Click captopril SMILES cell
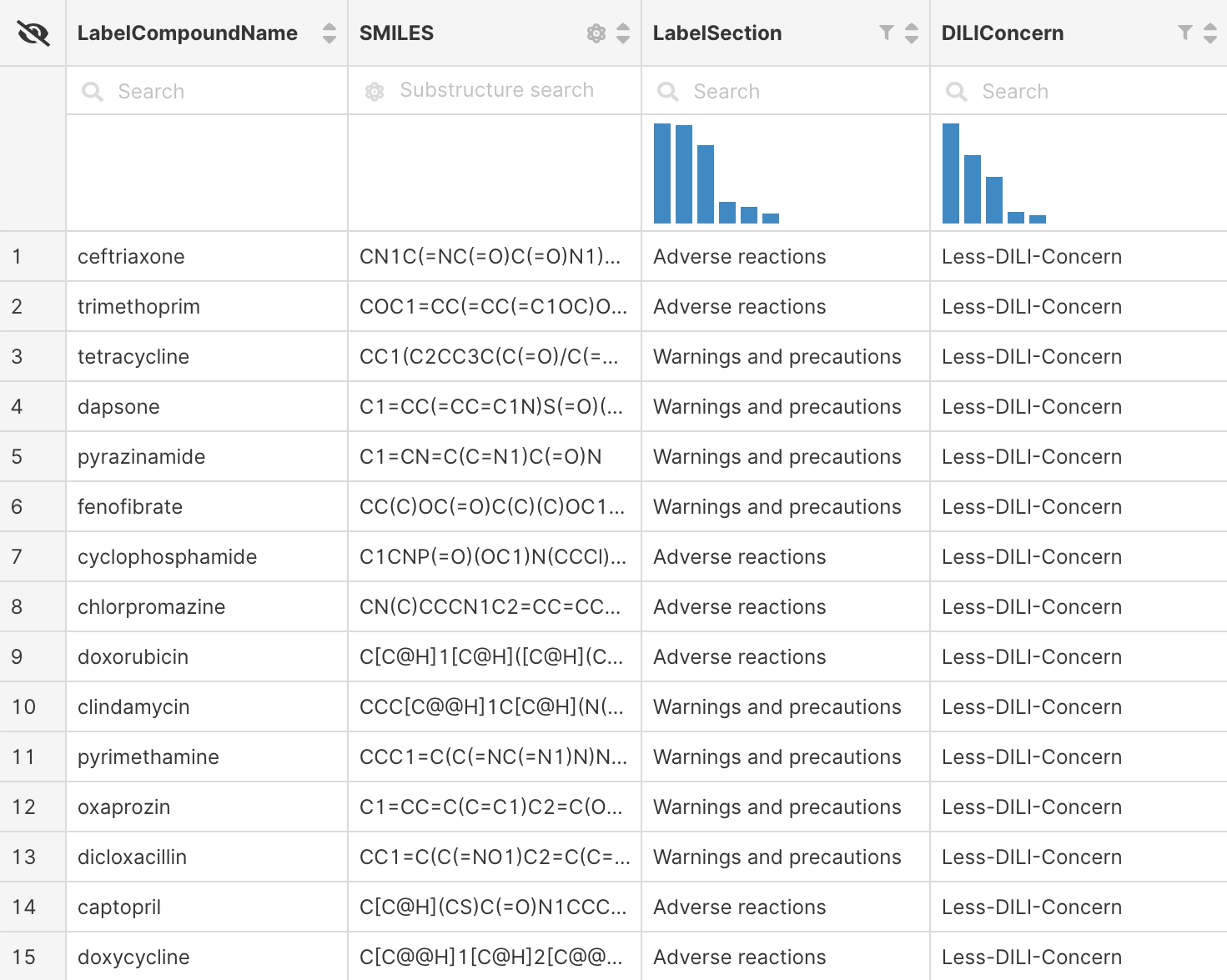1227x980 pixels. tap(495, 907)
